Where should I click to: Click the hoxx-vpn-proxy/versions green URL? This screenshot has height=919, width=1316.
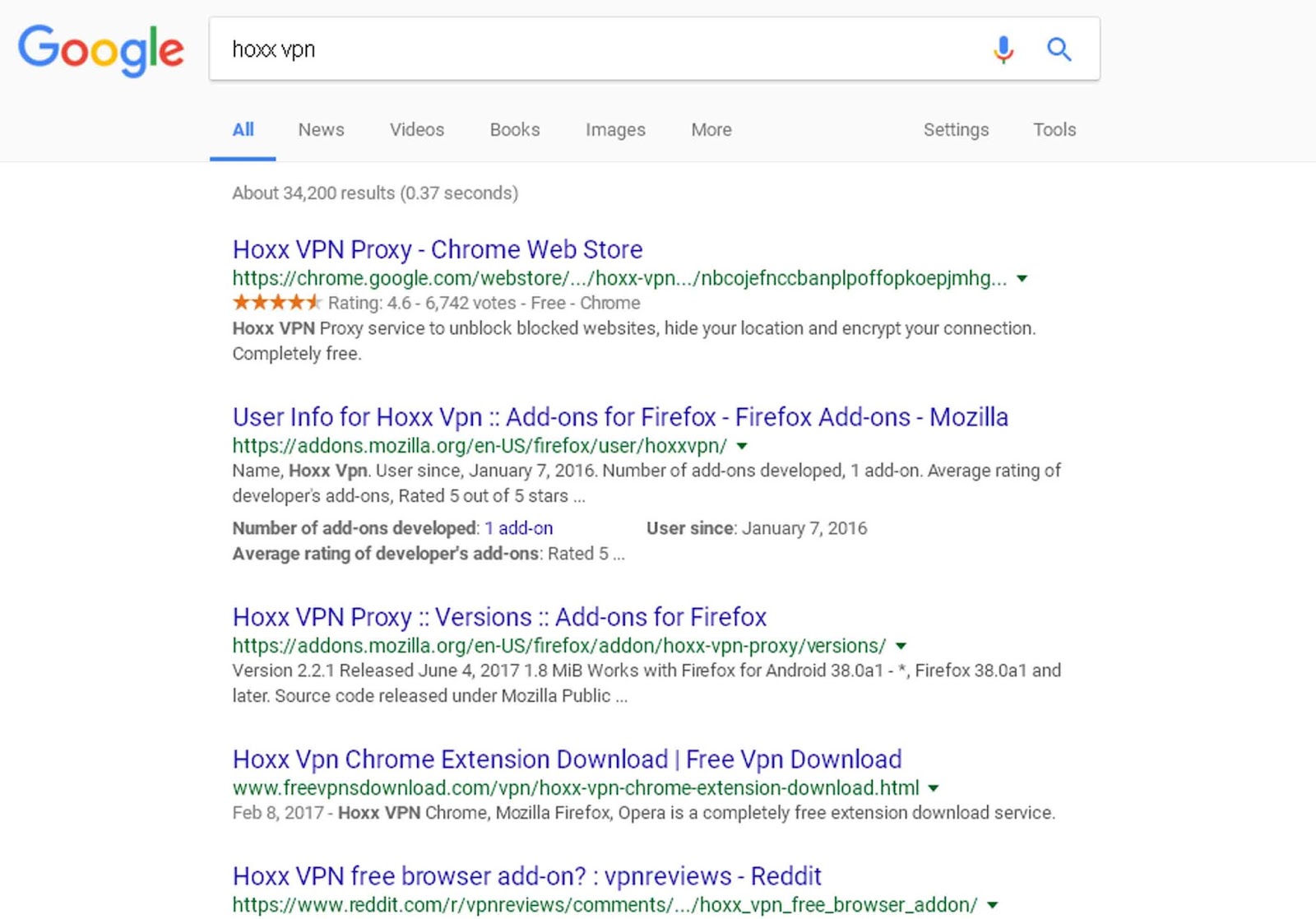(559, 647)
